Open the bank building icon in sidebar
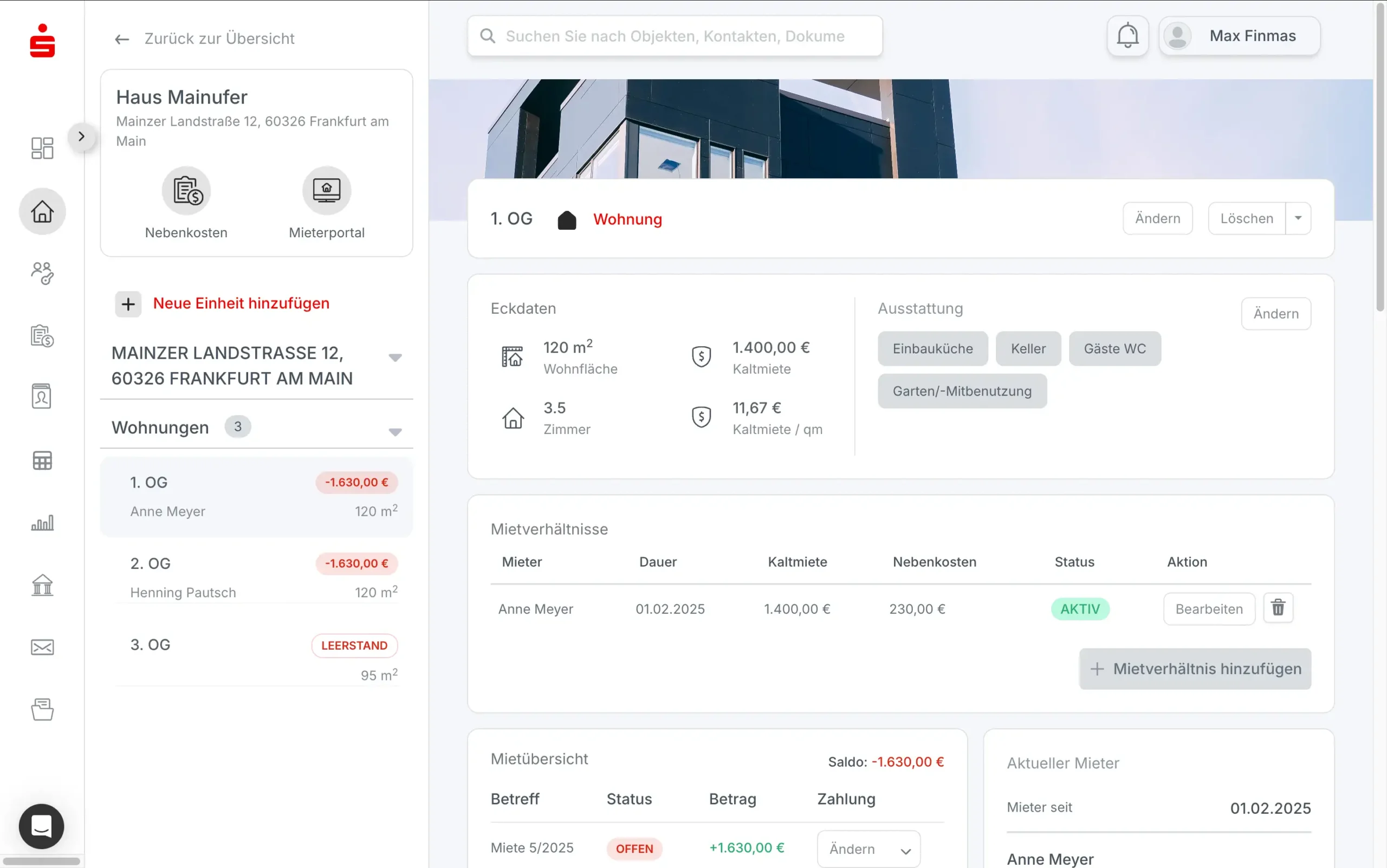The image size is (1387, 868). 42,585
